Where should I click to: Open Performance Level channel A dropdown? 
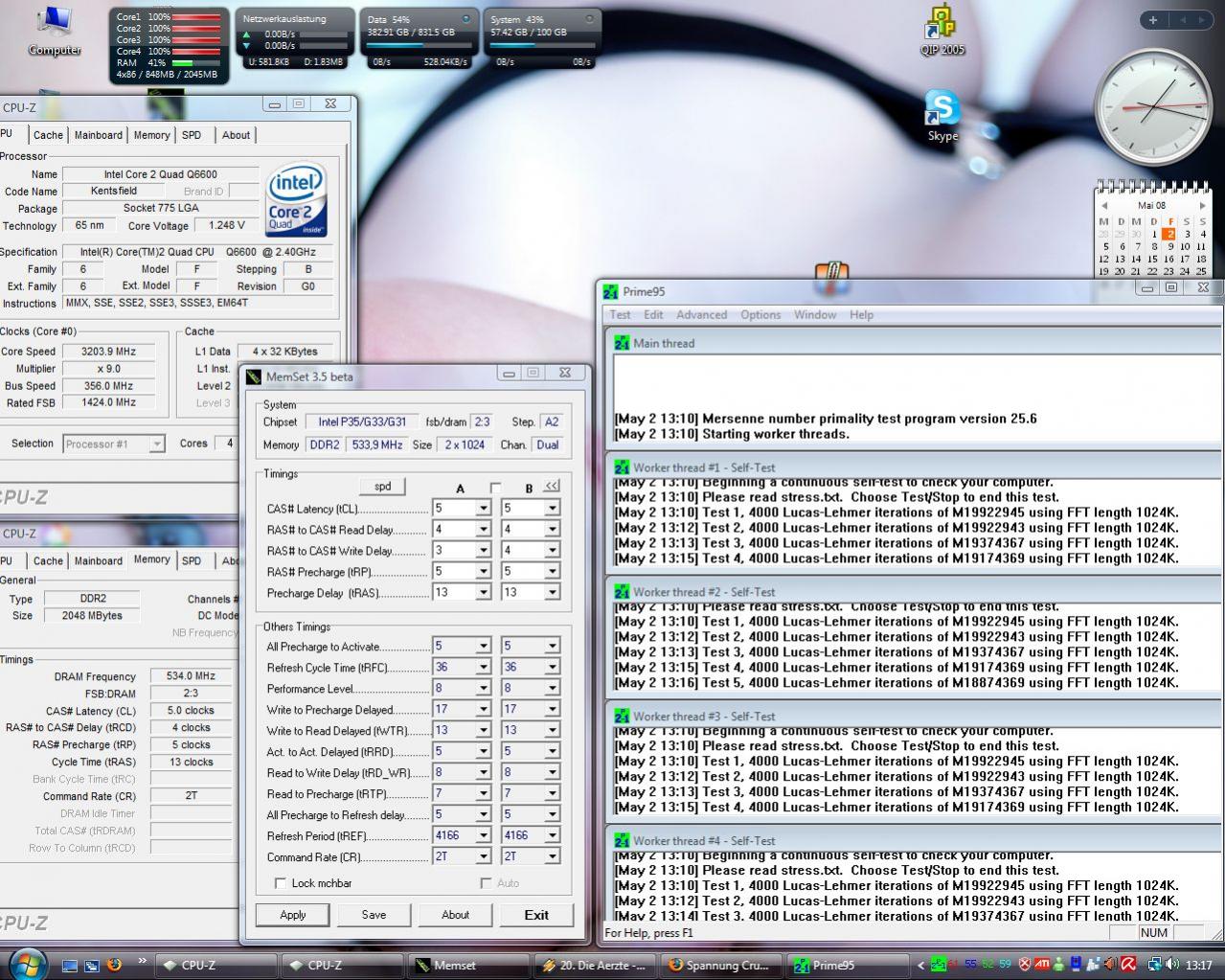click(x=484, y=689)
